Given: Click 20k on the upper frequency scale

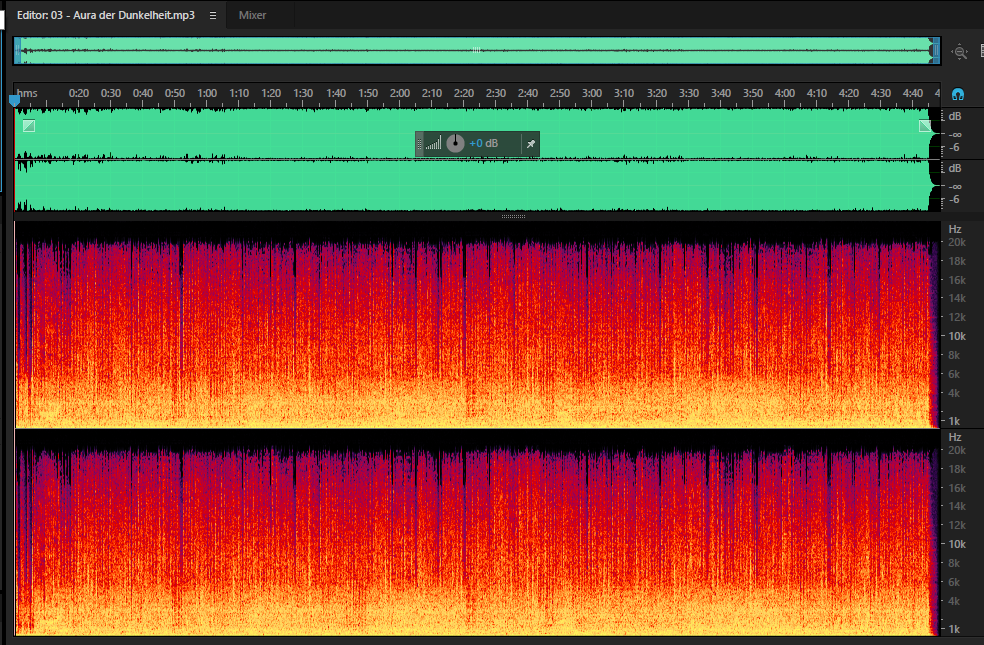Looking at the screenshot, I should [x=957, y=242].
